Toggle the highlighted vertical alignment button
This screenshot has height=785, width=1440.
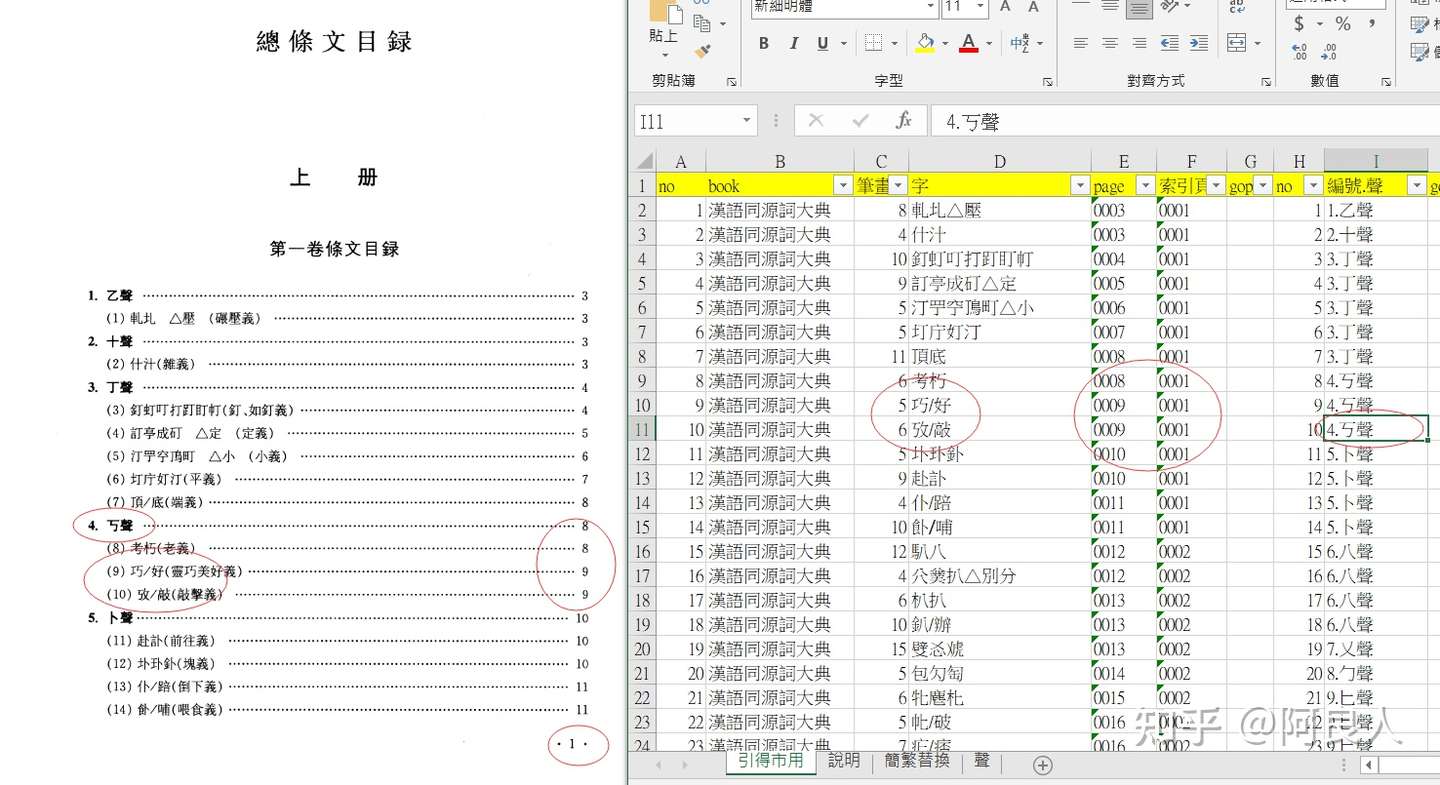(x=1138, y=8)
